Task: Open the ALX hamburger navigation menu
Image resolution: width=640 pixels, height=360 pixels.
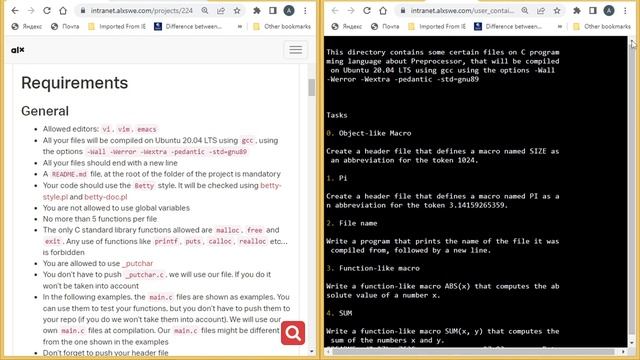Action: tap(296, 50)
